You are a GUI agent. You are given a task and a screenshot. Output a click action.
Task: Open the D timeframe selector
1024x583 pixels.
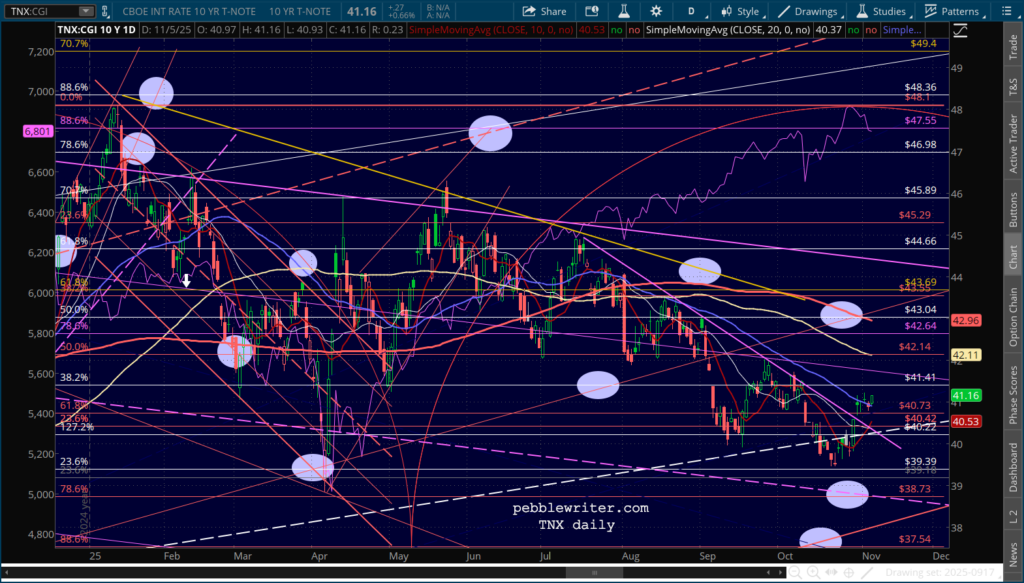tap(690, 12)
